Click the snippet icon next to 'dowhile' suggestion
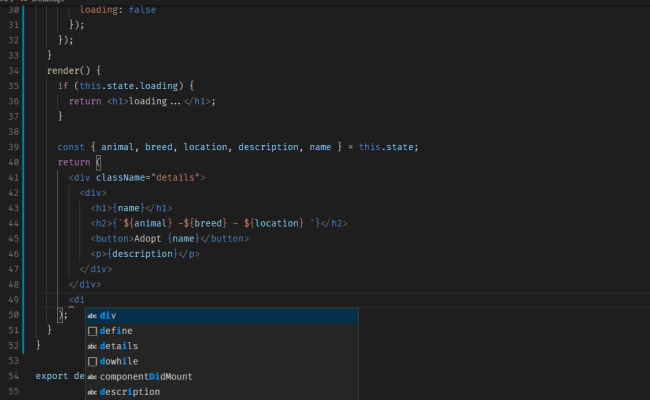Screen dimensions: 650x400 pyautogui.click(x=92, y=361)
